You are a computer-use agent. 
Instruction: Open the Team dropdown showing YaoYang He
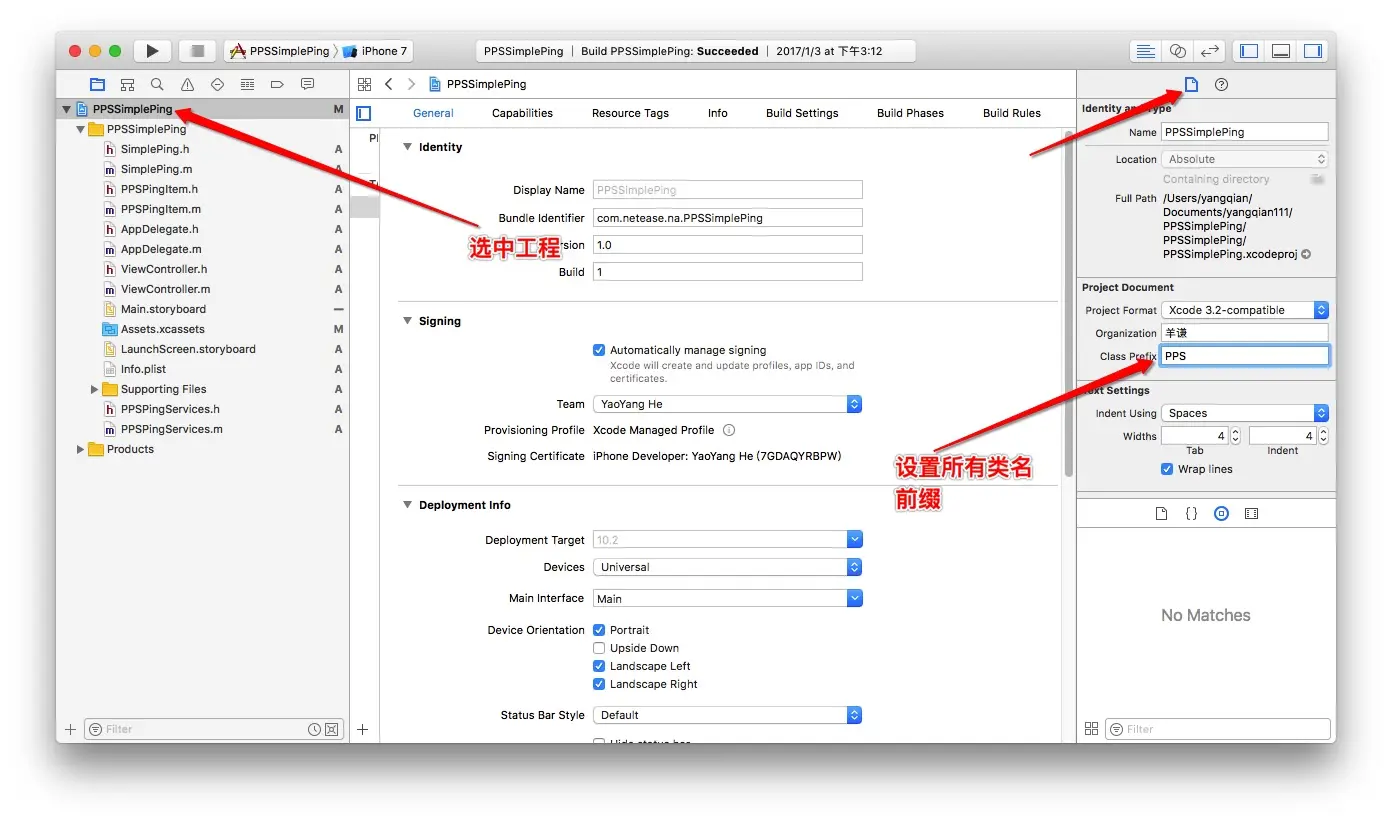pyautogui.click(x=727, y=404)
